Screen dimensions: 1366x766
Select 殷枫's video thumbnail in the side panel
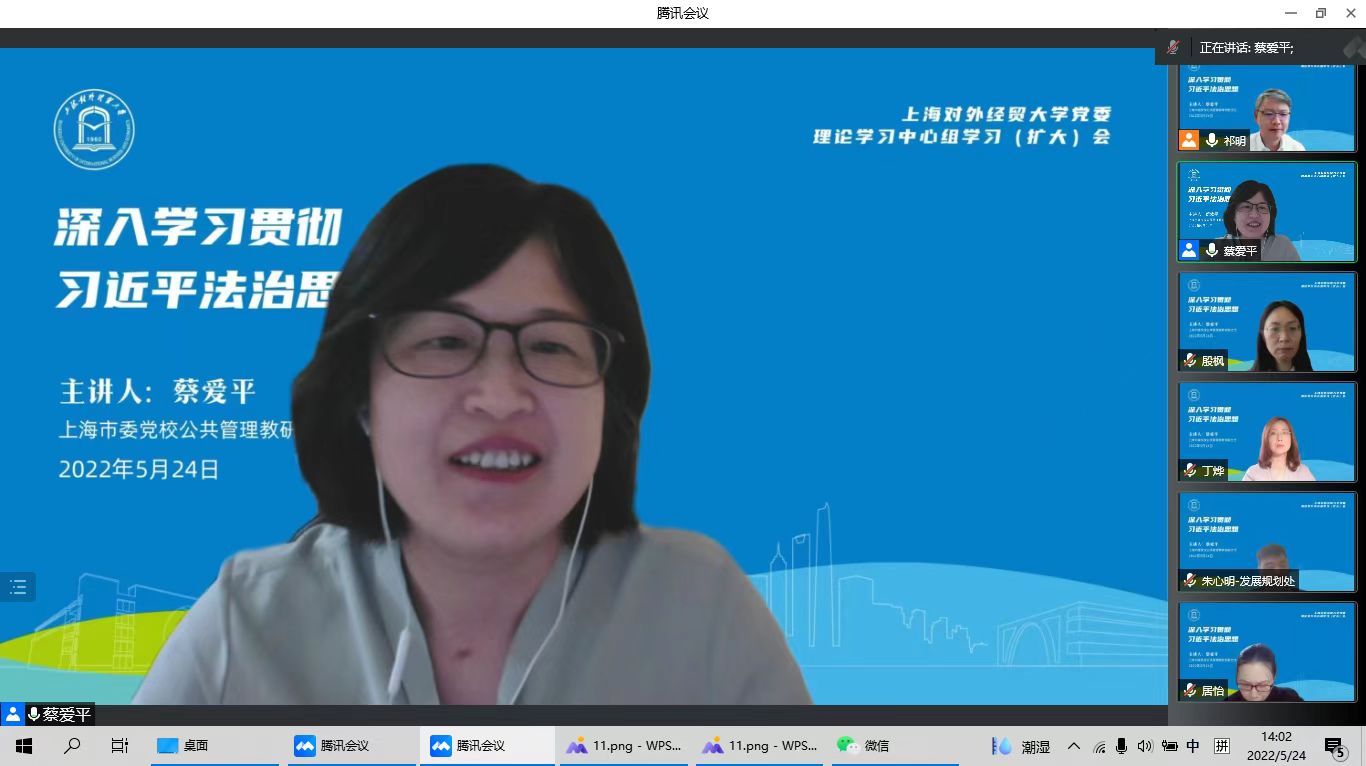click(x=1266, y=322)
